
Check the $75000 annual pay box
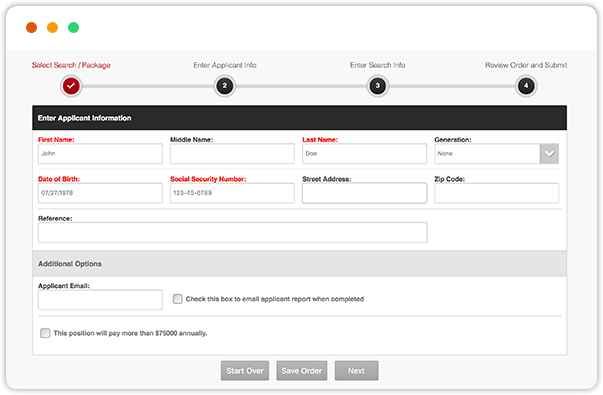(x=45, y=333)
